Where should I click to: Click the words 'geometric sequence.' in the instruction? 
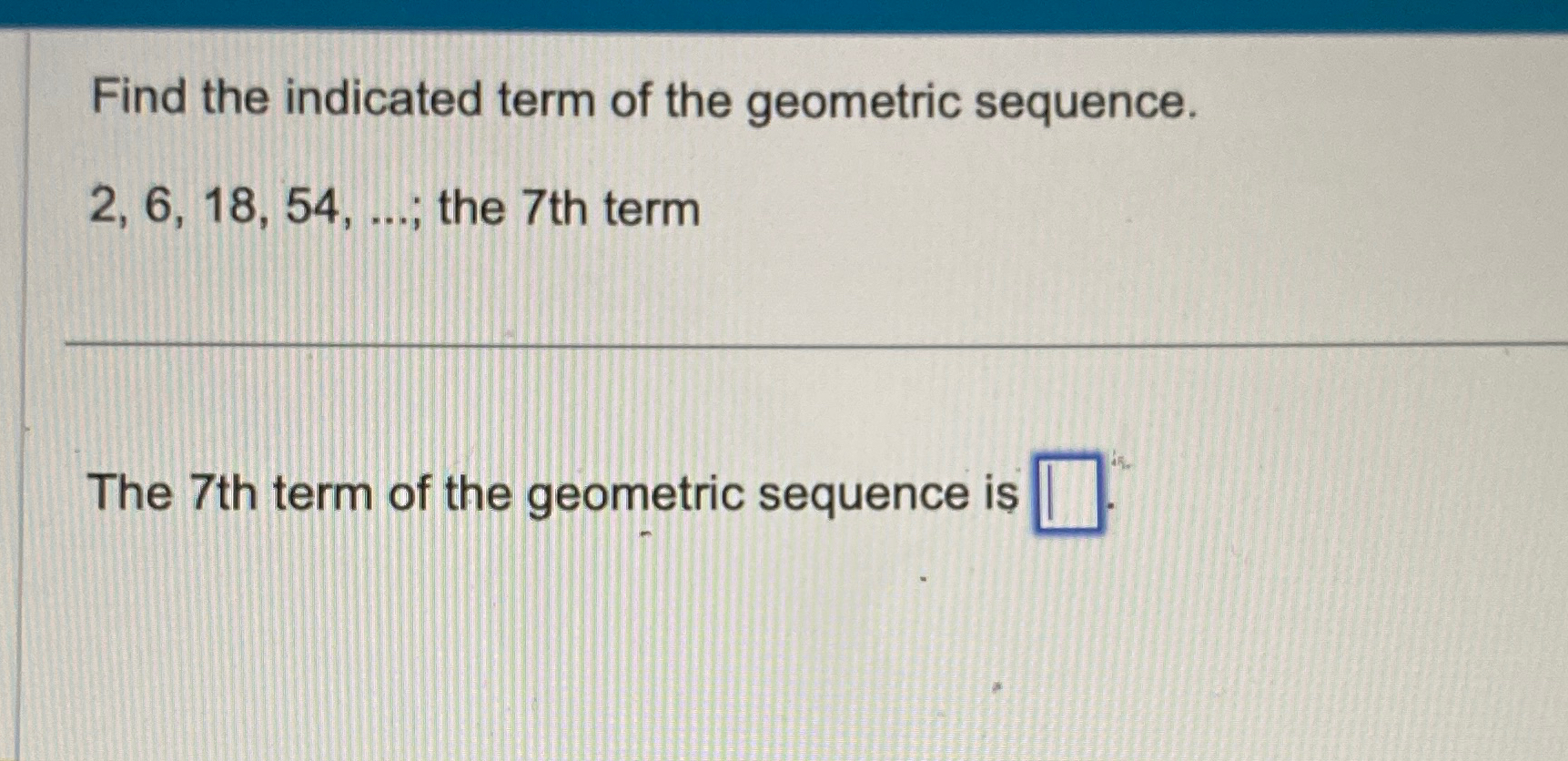(x=970, y=104)
